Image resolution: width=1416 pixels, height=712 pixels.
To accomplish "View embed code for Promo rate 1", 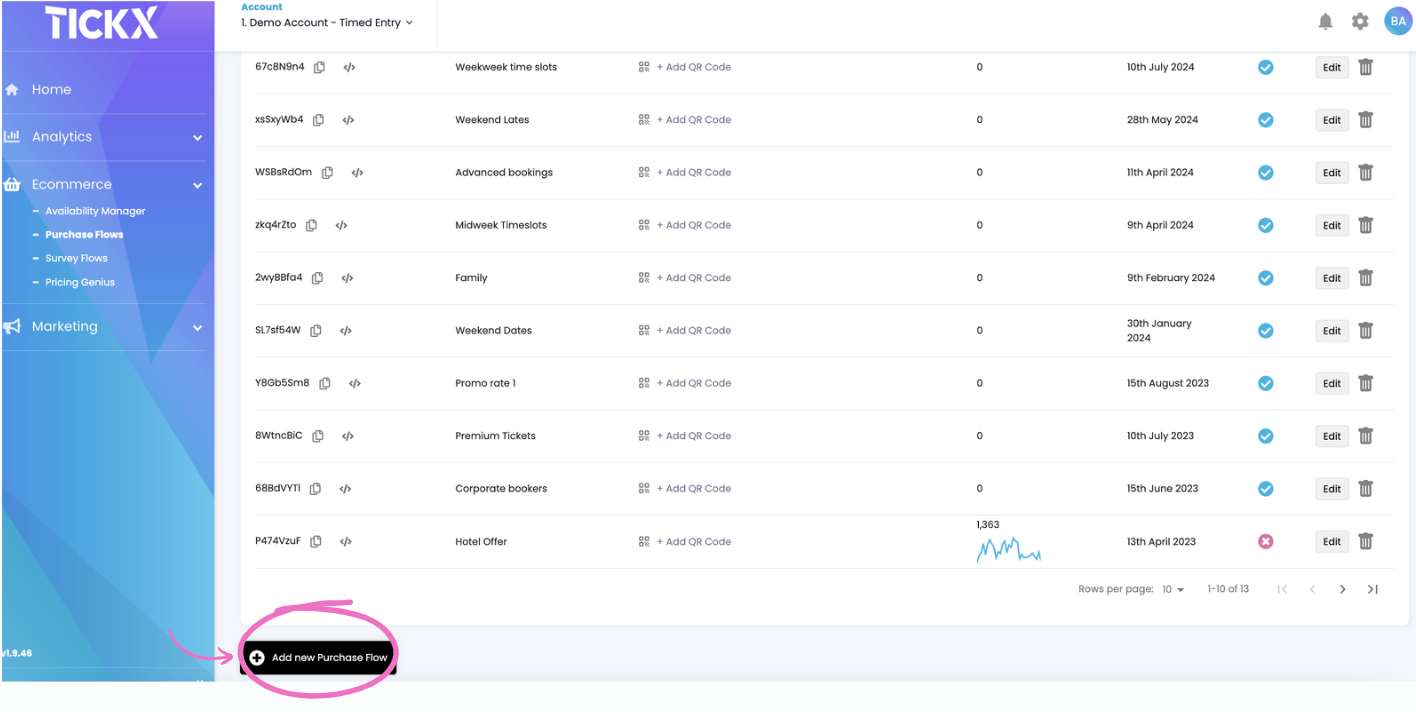I will tap(355, 383).
